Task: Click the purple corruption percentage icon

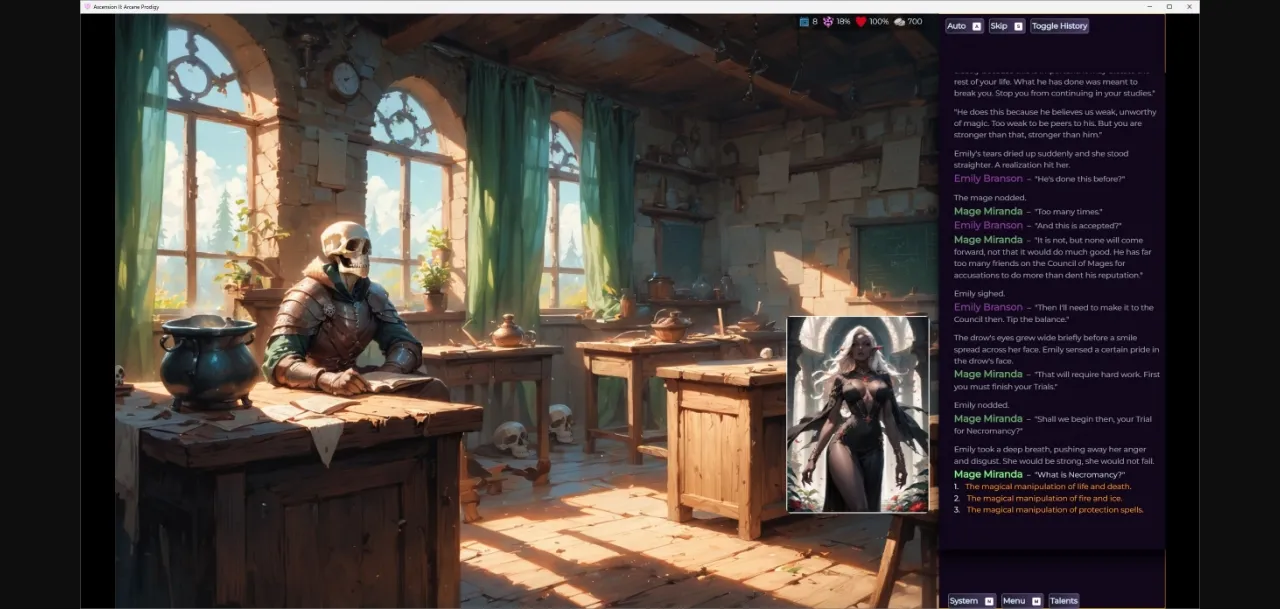Action: point(828,21)
